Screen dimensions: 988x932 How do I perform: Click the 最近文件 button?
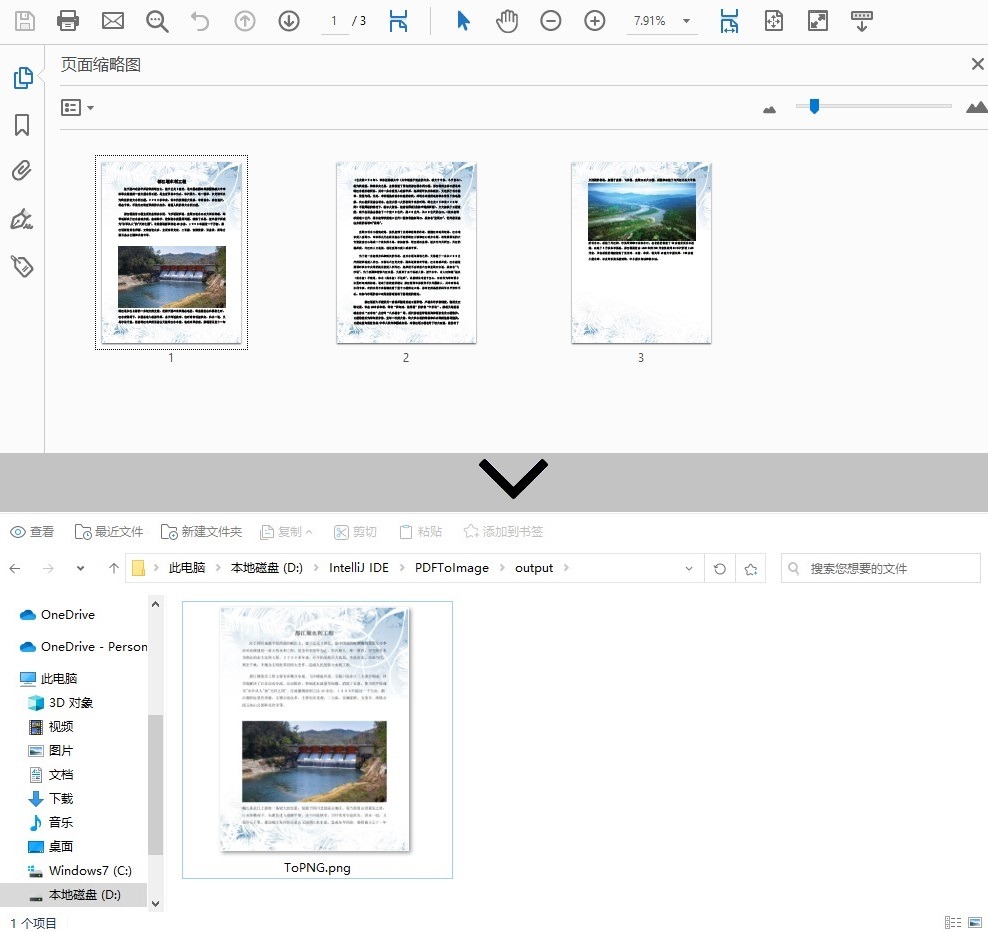[x=109, y=532]
